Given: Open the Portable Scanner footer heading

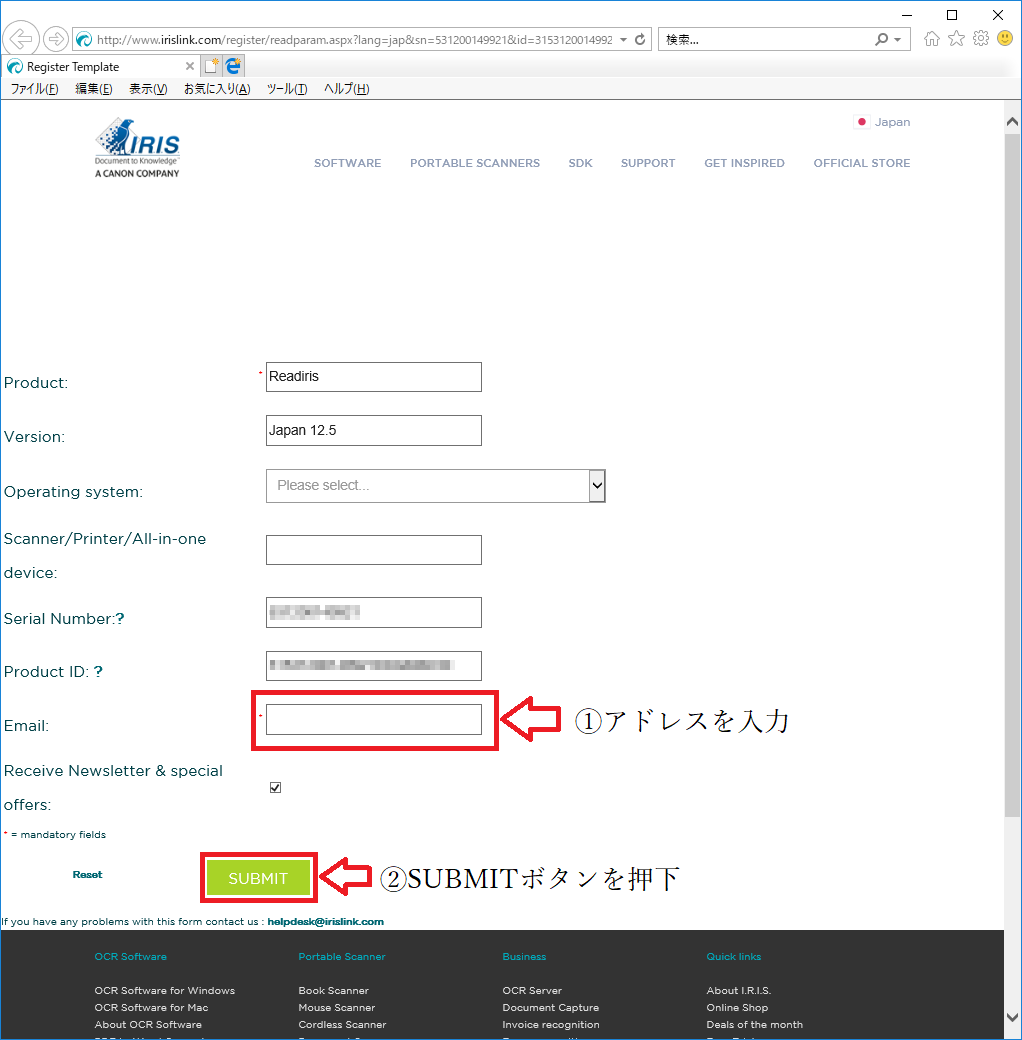Looking at the screenshot, I should coord(342,956).
